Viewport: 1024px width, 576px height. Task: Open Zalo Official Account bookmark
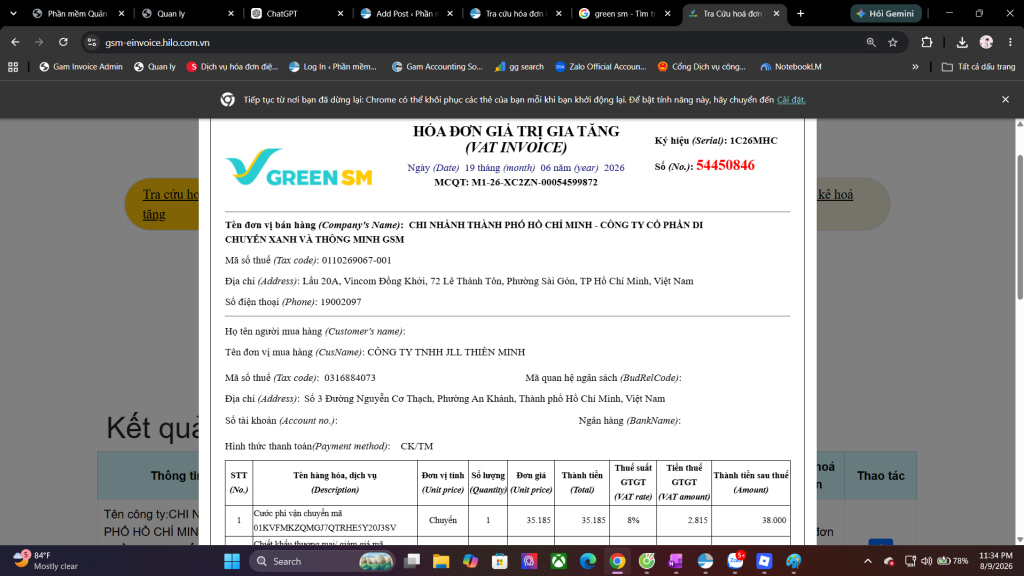click(x=600, y=67)
